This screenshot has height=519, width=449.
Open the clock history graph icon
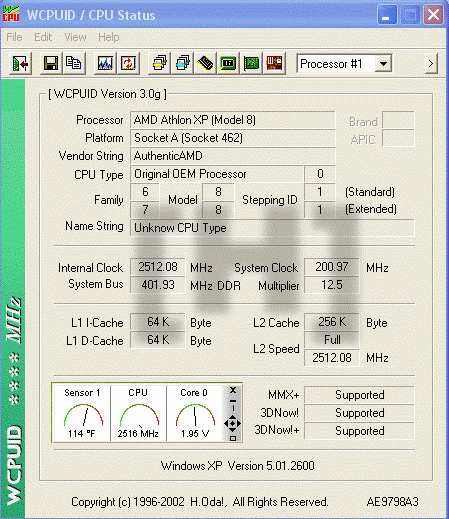point(105,63)
